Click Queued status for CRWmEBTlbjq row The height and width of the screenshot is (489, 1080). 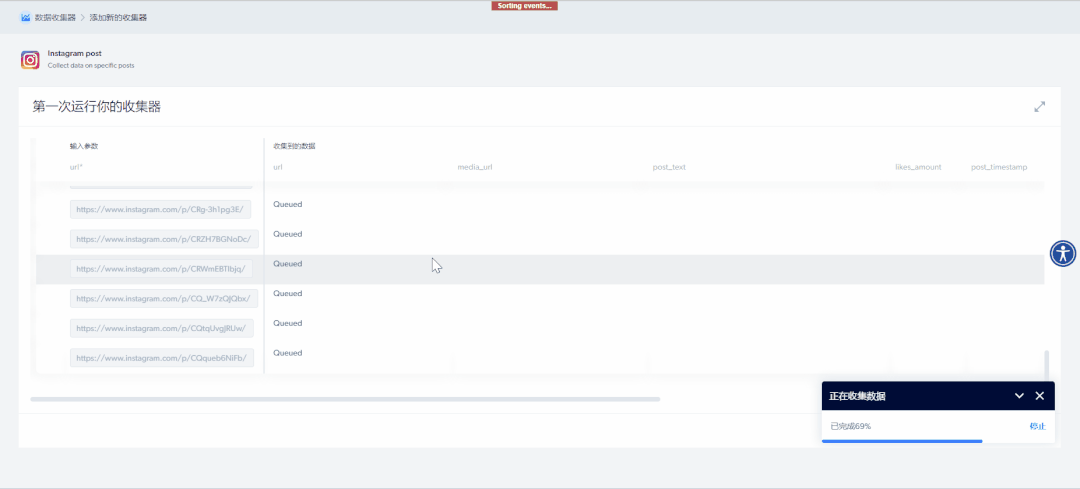(x=288, y=264)
